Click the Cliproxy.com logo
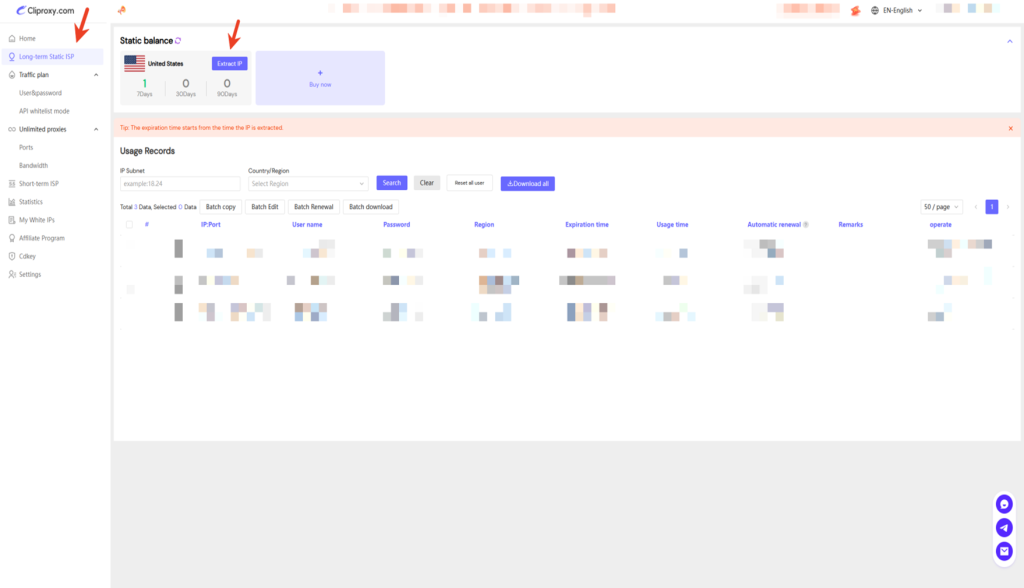The image size is (1024, 588). (46, 11)
